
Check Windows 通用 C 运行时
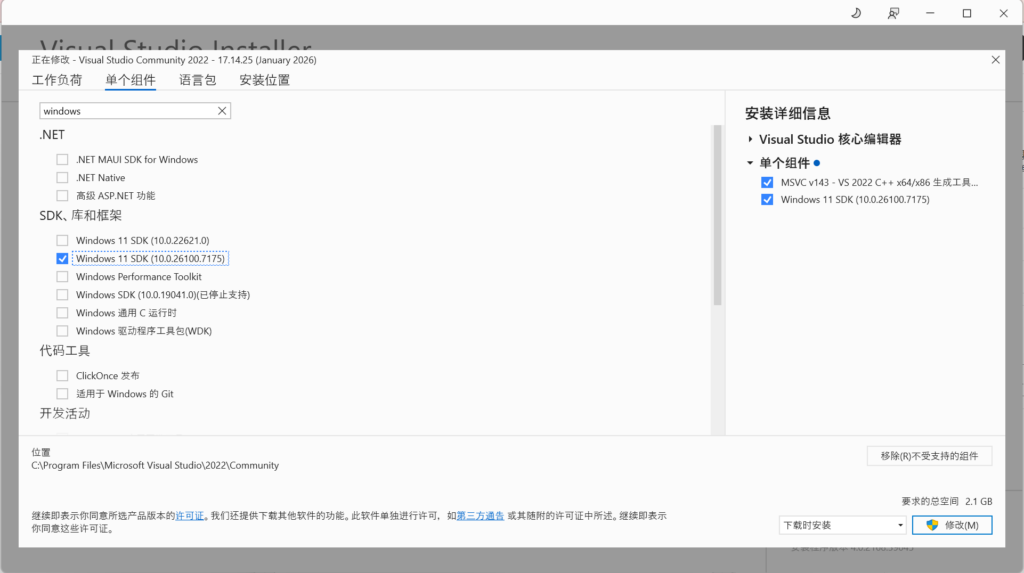[62, 313]
